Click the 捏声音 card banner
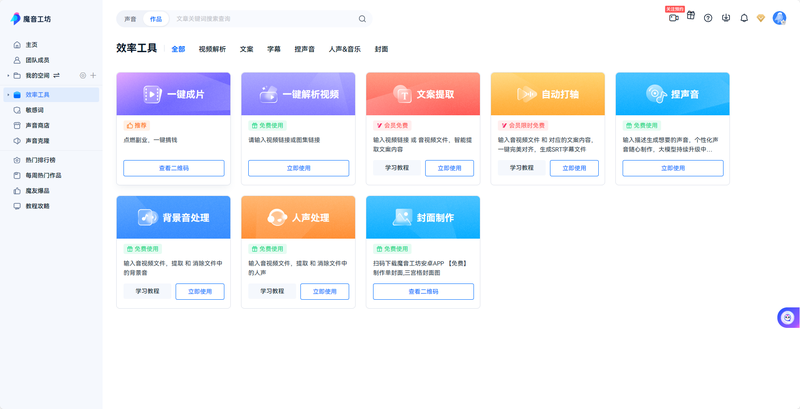 point(672,94)
